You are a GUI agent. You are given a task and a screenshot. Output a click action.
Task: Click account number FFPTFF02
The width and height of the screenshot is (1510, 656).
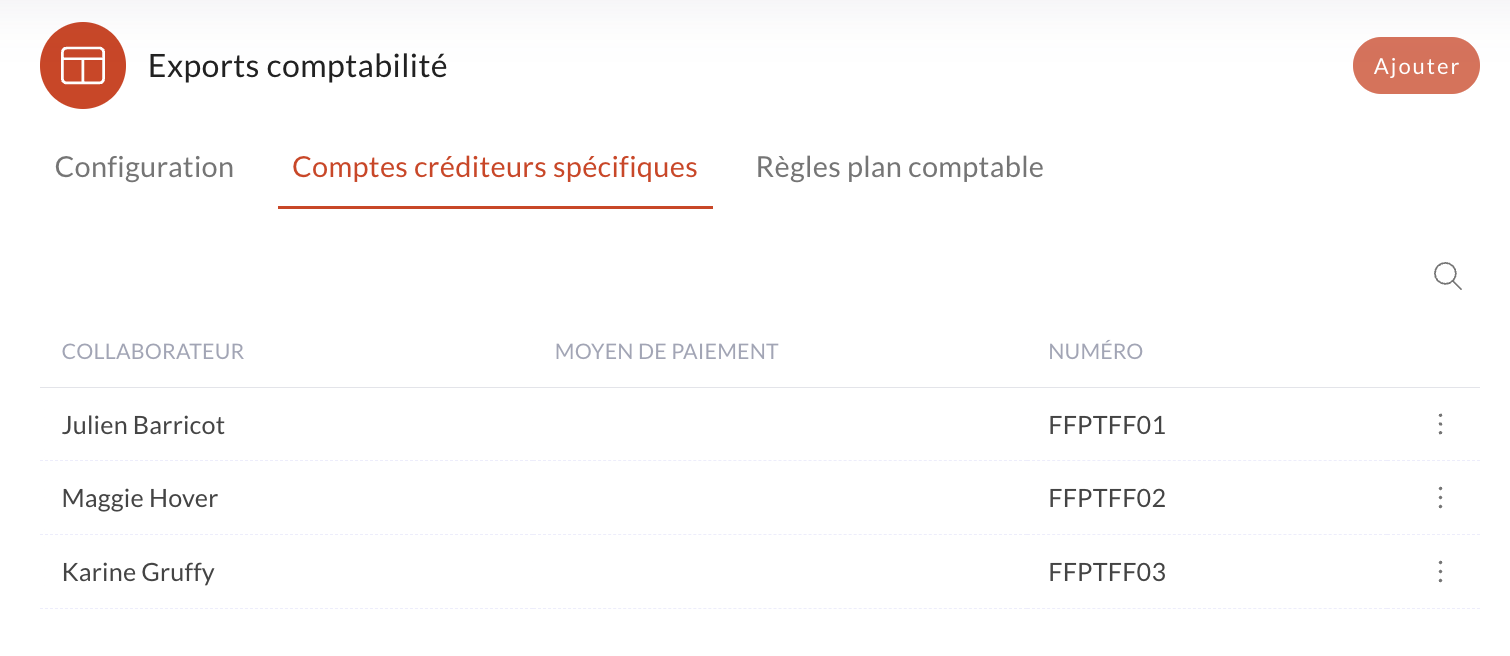pyautogui.click(x=1107, y=498)
